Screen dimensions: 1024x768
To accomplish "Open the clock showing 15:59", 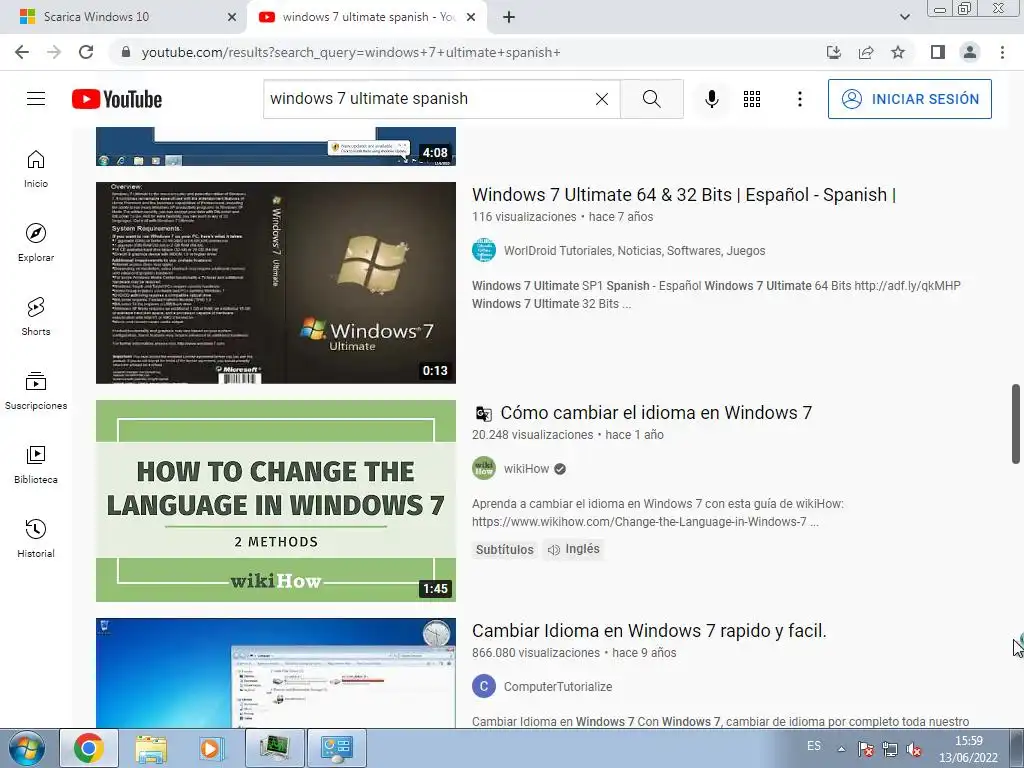I will 968,749.
